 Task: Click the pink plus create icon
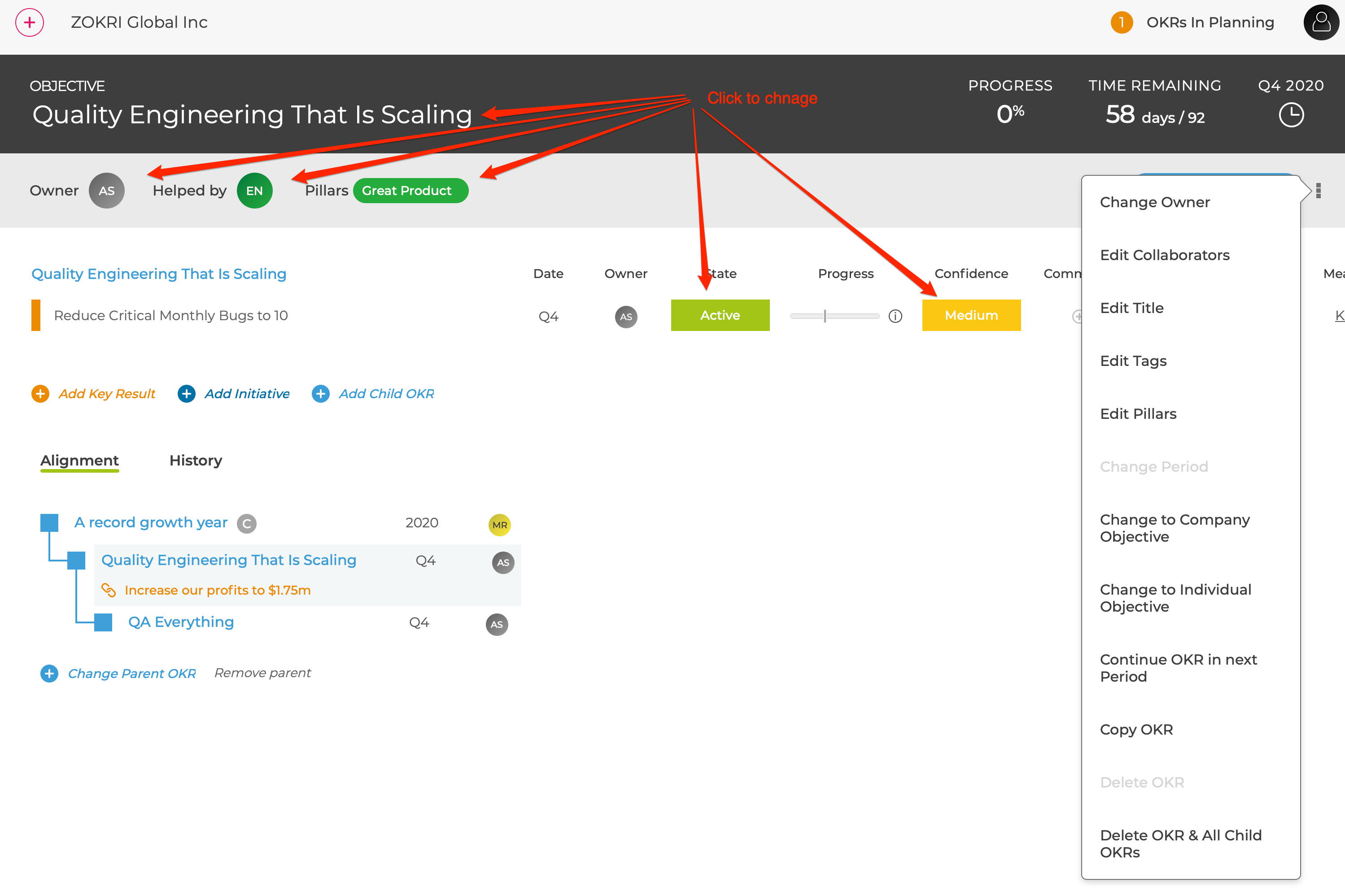pyautogui.click(x=29, y=23)
